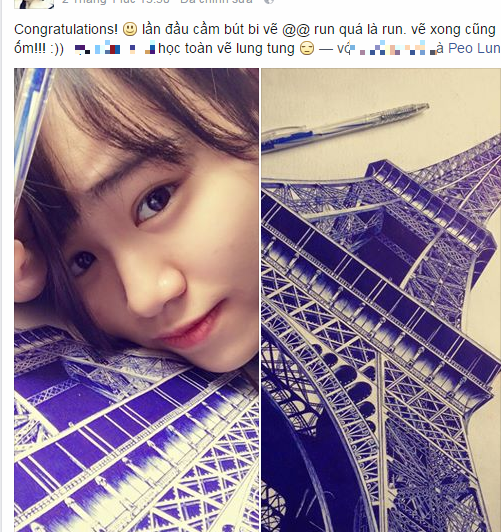
Task: Open the selfie photo on the left
Action: 136,300
